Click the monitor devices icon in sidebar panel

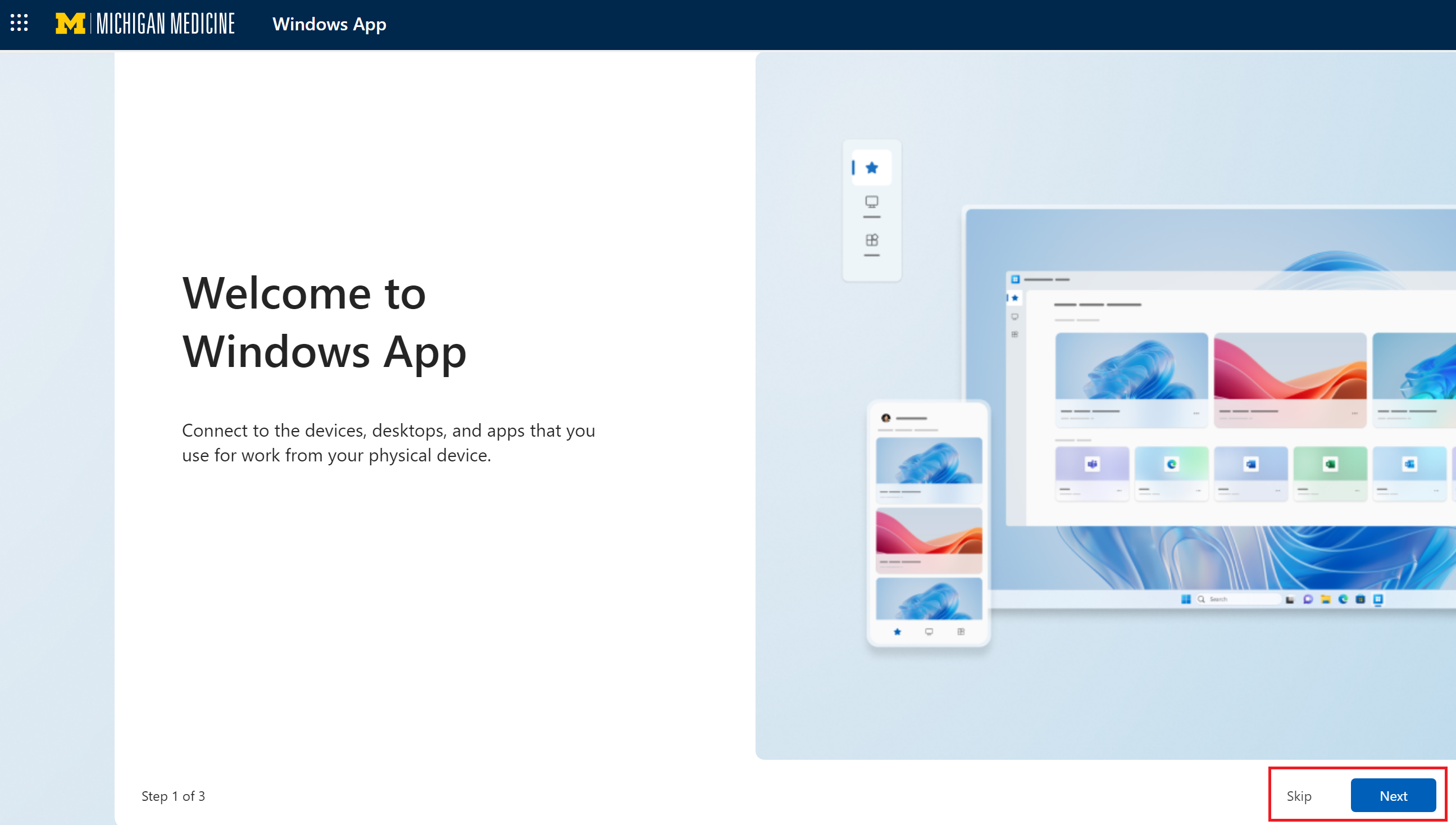(x=872, y=202)
